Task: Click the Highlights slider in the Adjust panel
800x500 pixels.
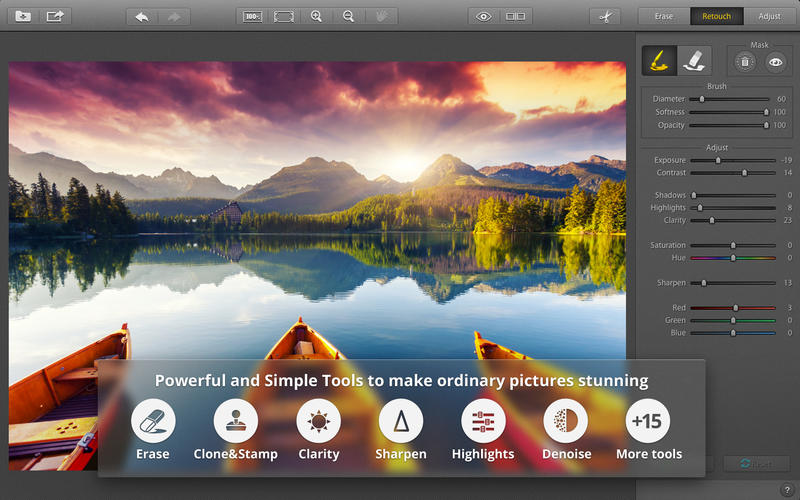Action: (733, 208)
